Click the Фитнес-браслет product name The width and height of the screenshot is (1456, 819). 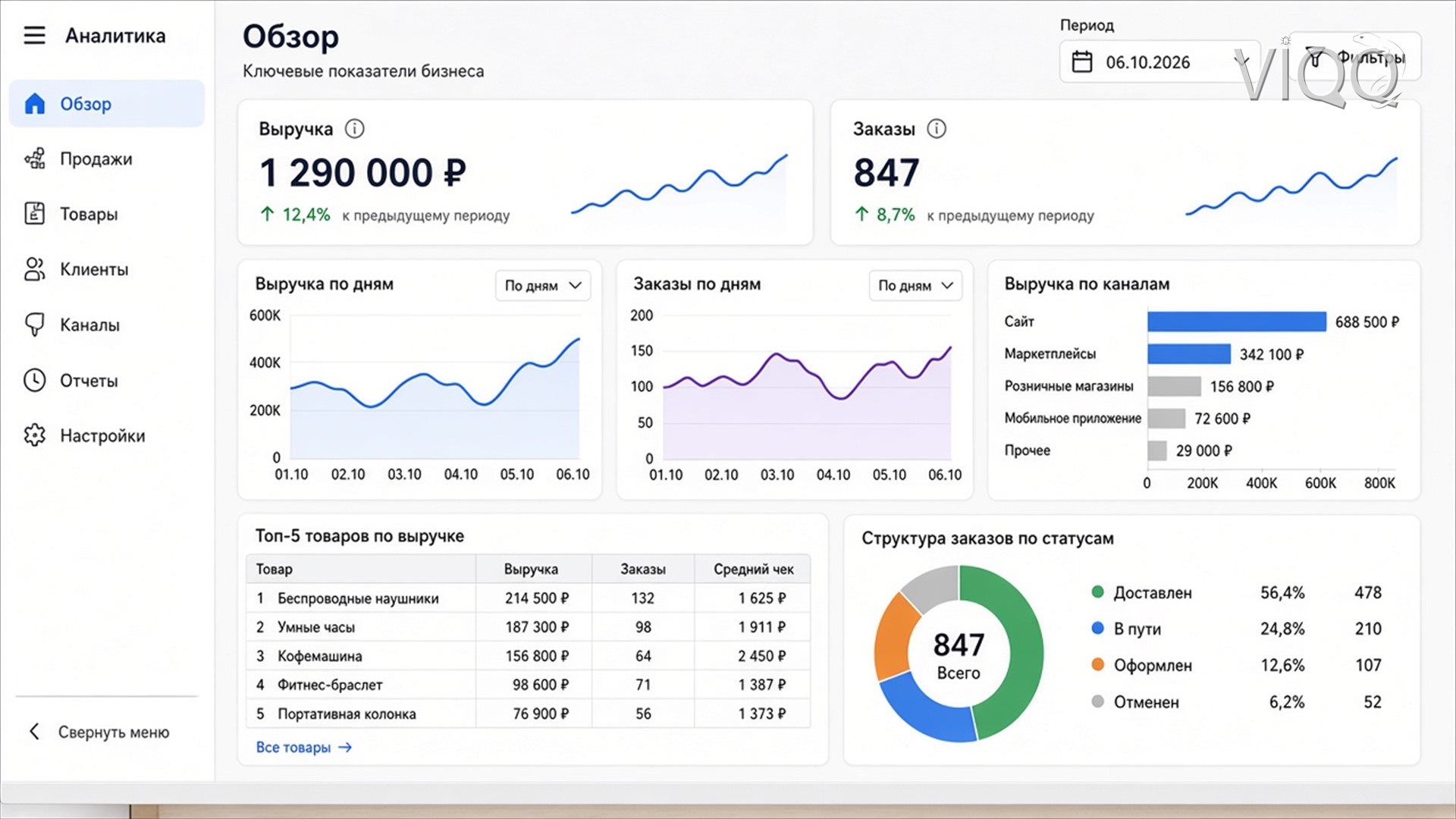pyautogui.click(x=330, y=685)
